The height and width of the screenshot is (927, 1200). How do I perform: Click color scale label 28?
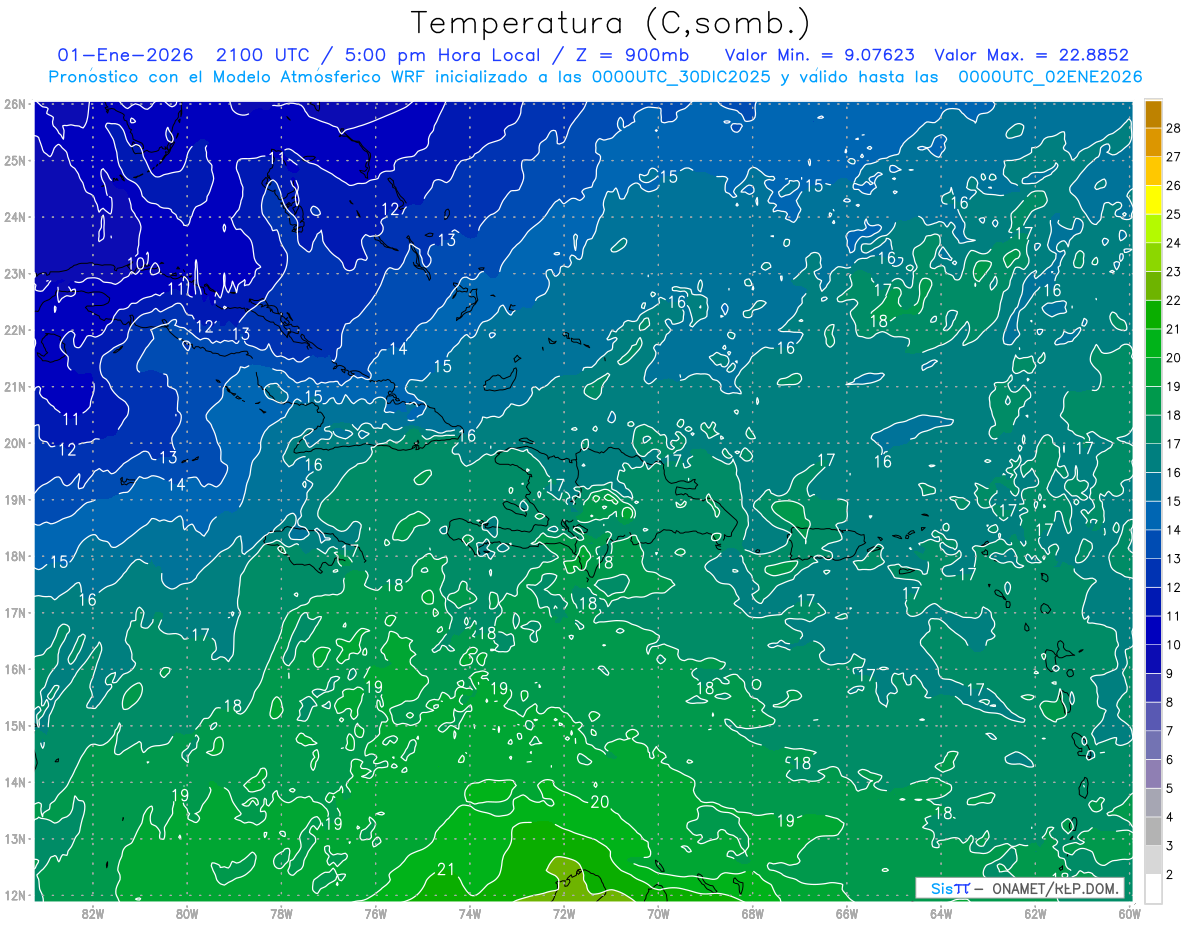[1173, 128]
